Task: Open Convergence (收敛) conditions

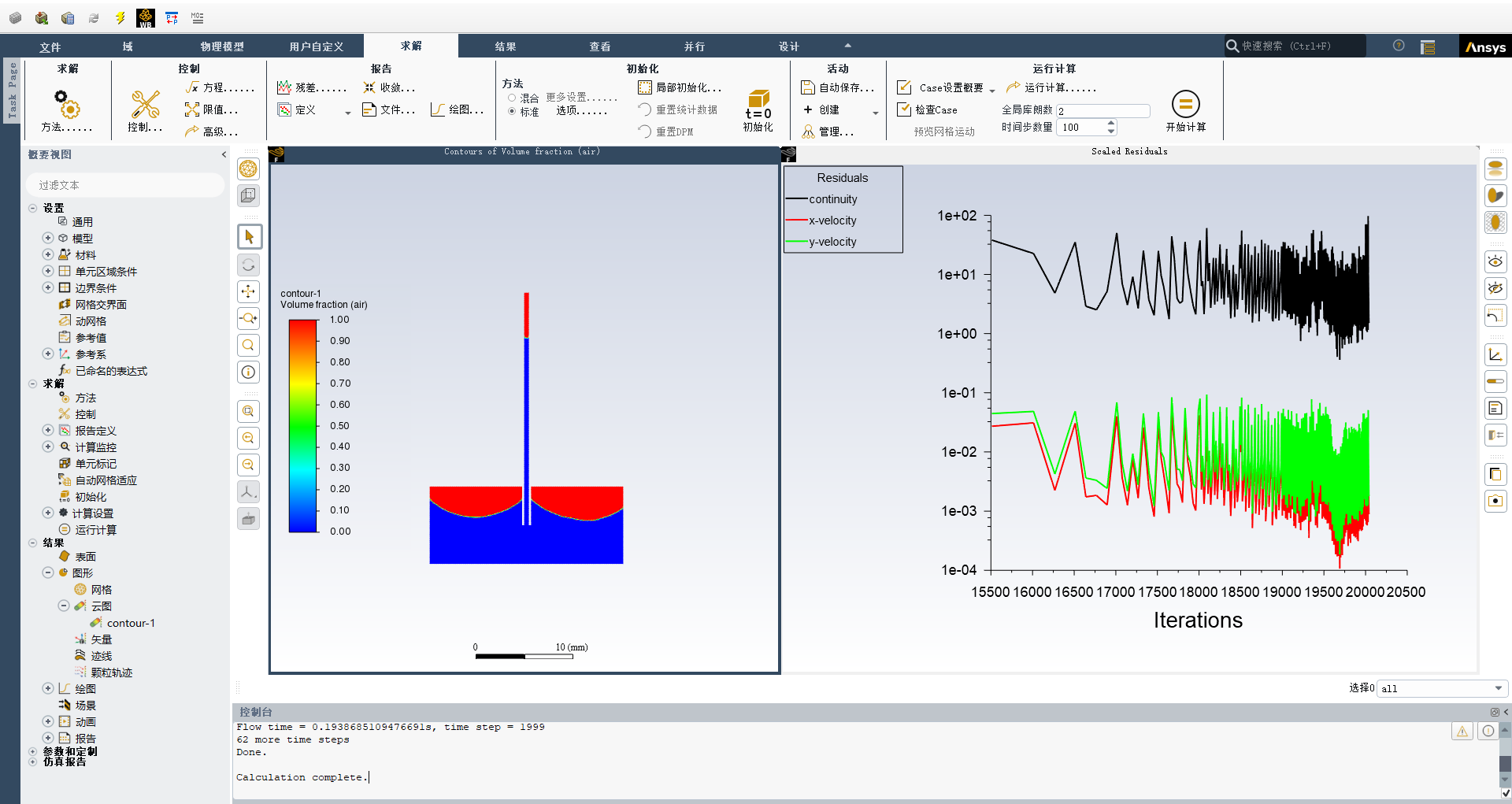Action: (x=389, y=87)
